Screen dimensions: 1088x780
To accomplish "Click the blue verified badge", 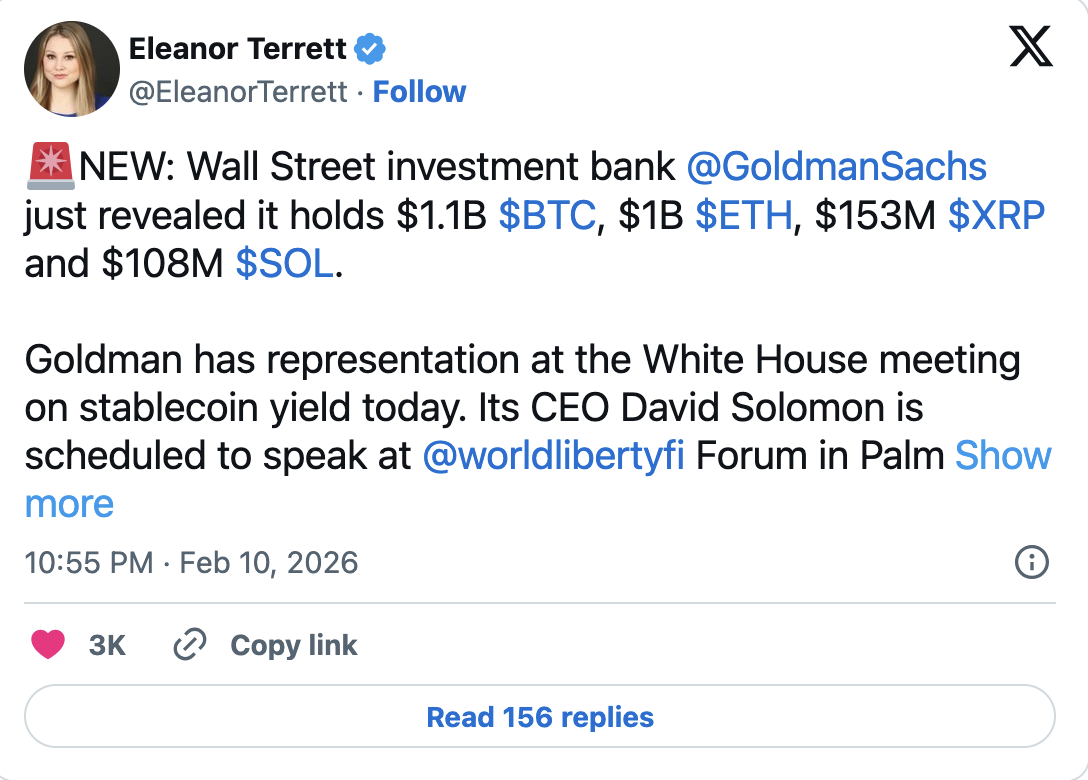I will tap(371, 48).
